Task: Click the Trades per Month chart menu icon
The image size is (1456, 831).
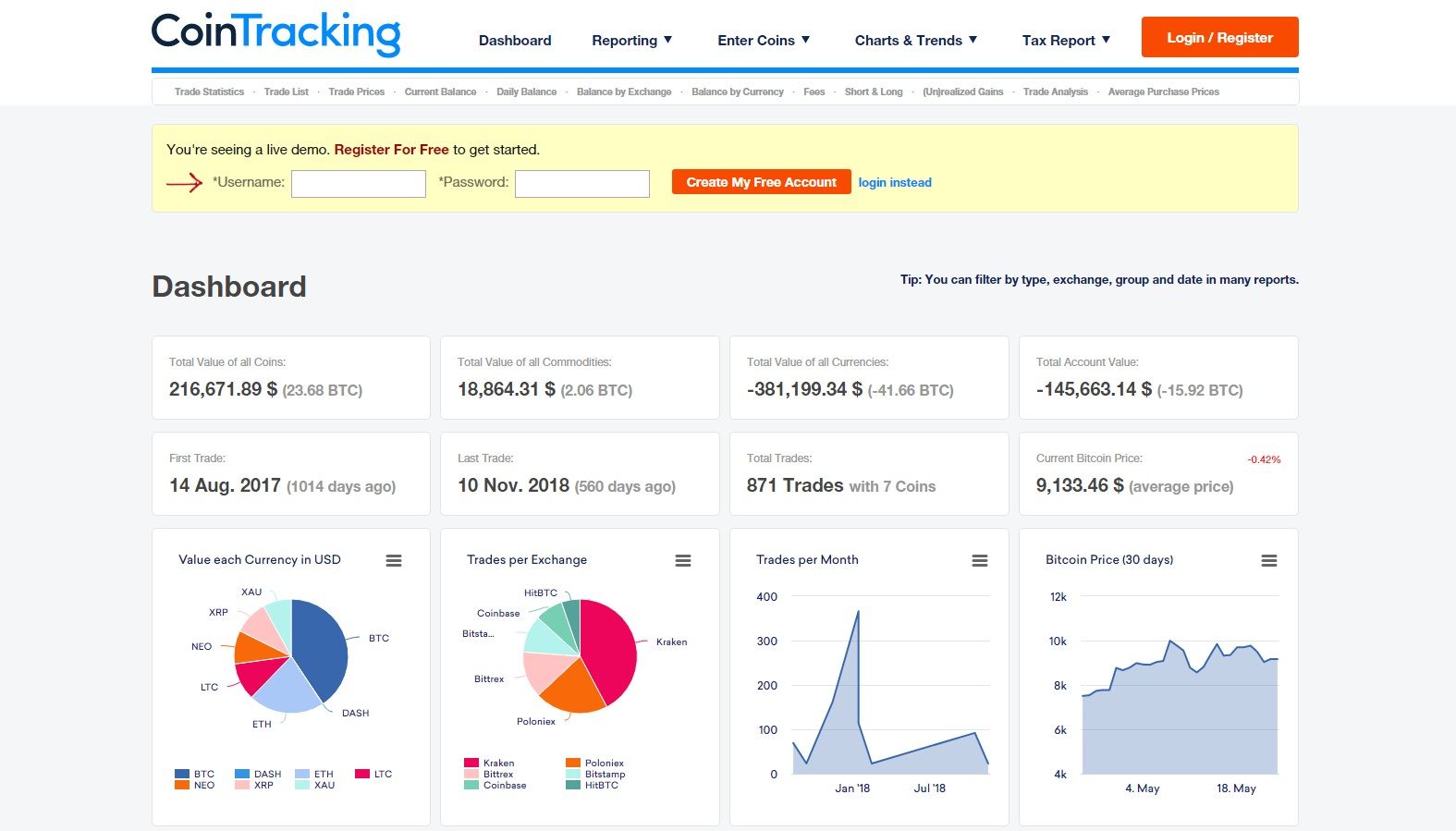Action: tap(980, 561)
